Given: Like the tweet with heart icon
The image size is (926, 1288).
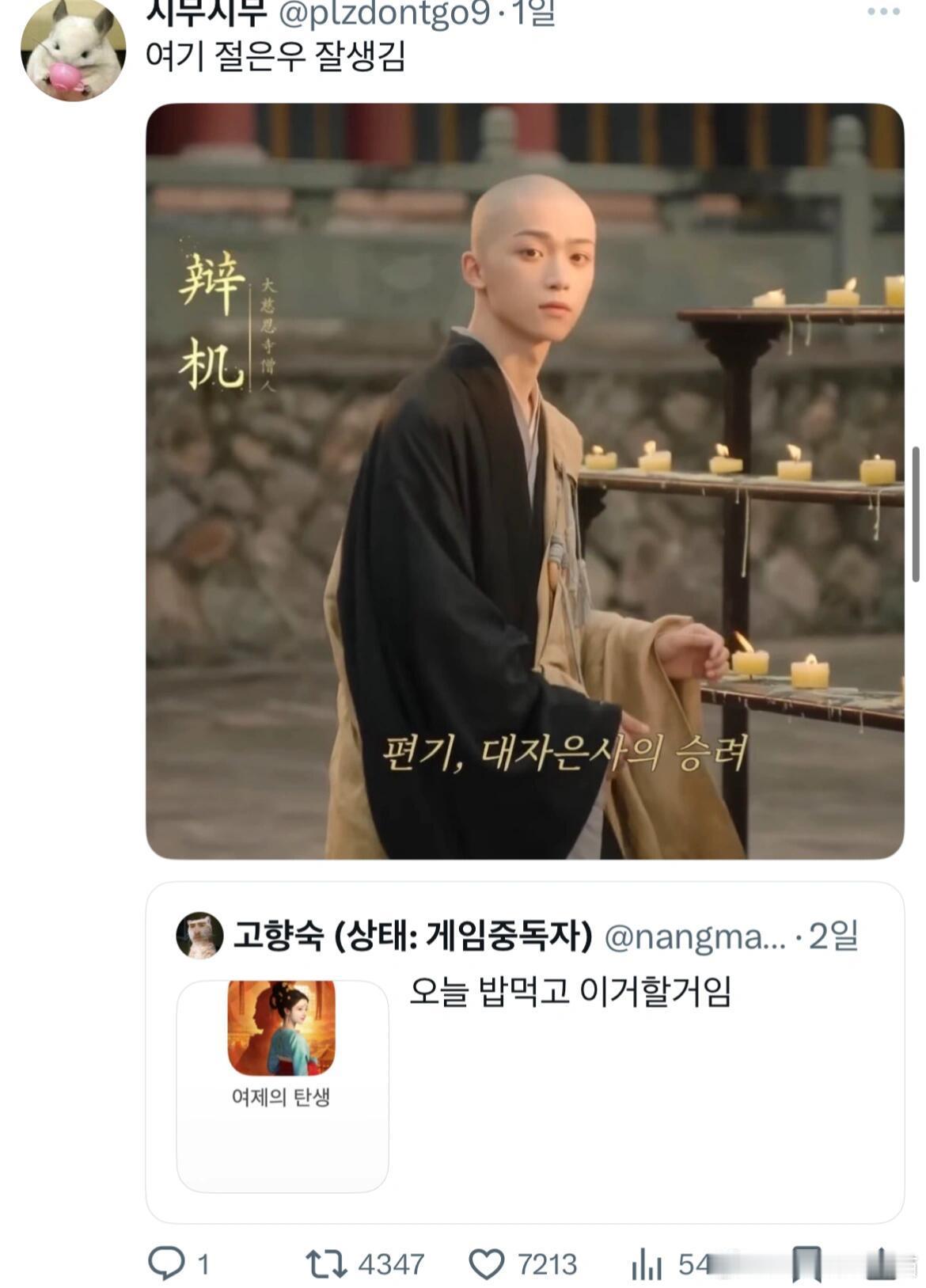Looking at the screenshot, I should pyautogui.click(x=486, y=1263).
